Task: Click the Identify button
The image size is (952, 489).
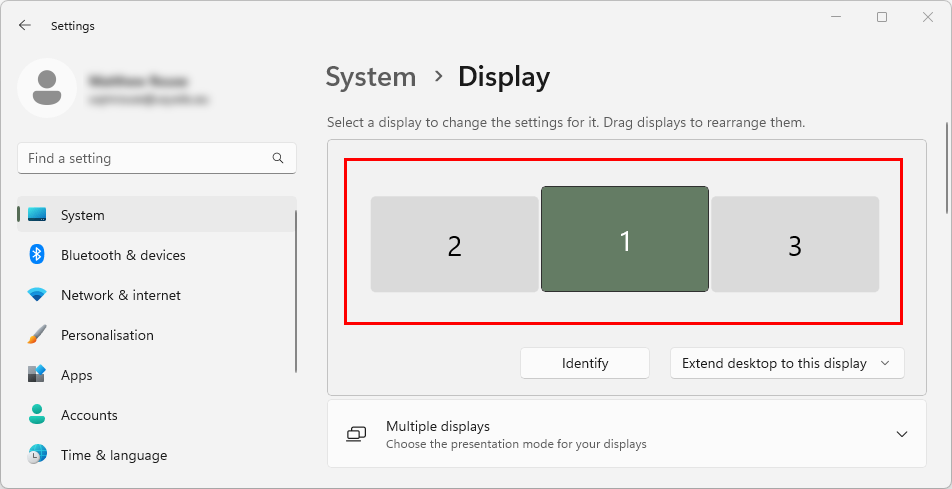Action: 585,363
